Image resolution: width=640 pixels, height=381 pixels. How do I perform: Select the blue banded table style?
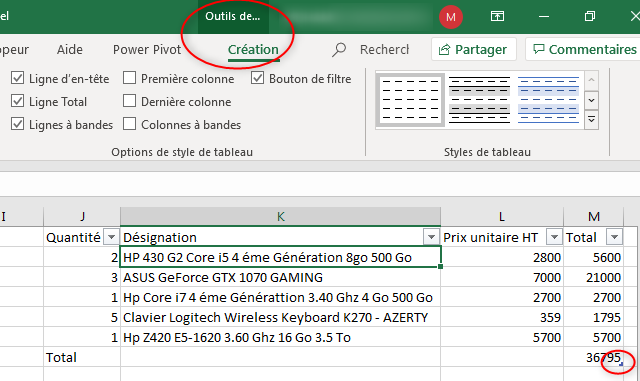pyautogui.click(x=548, y=100)
